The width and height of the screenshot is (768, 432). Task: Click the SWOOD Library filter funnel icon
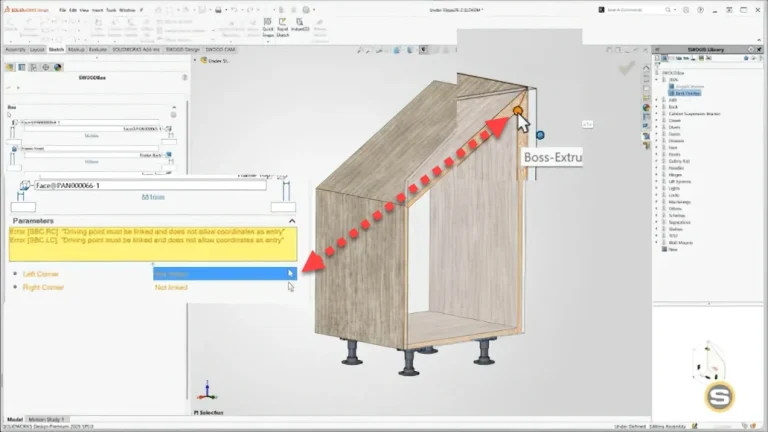point(658,65)
